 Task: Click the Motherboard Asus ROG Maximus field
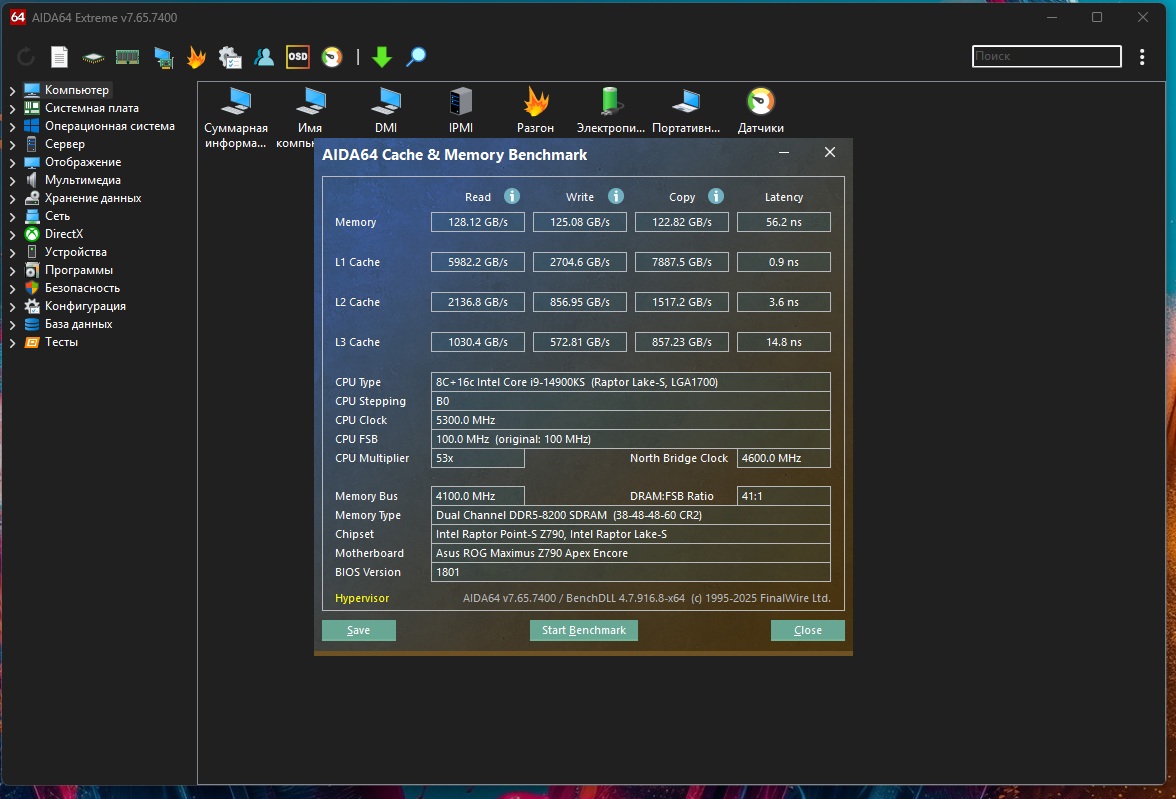point(631,553)
